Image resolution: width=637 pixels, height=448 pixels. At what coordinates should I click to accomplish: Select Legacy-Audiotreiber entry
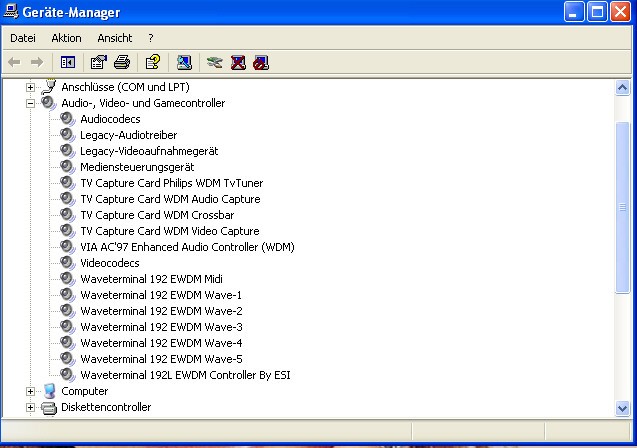128,135
